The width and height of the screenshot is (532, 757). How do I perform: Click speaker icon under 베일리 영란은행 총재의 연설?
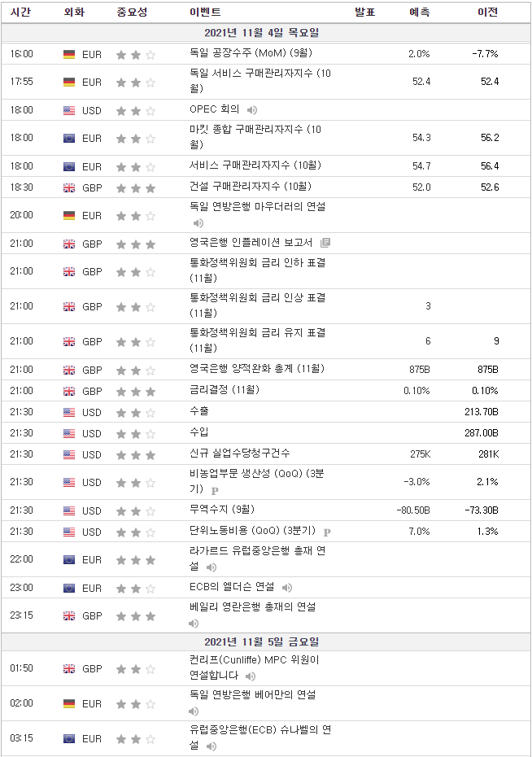click(x=194, y=623)
